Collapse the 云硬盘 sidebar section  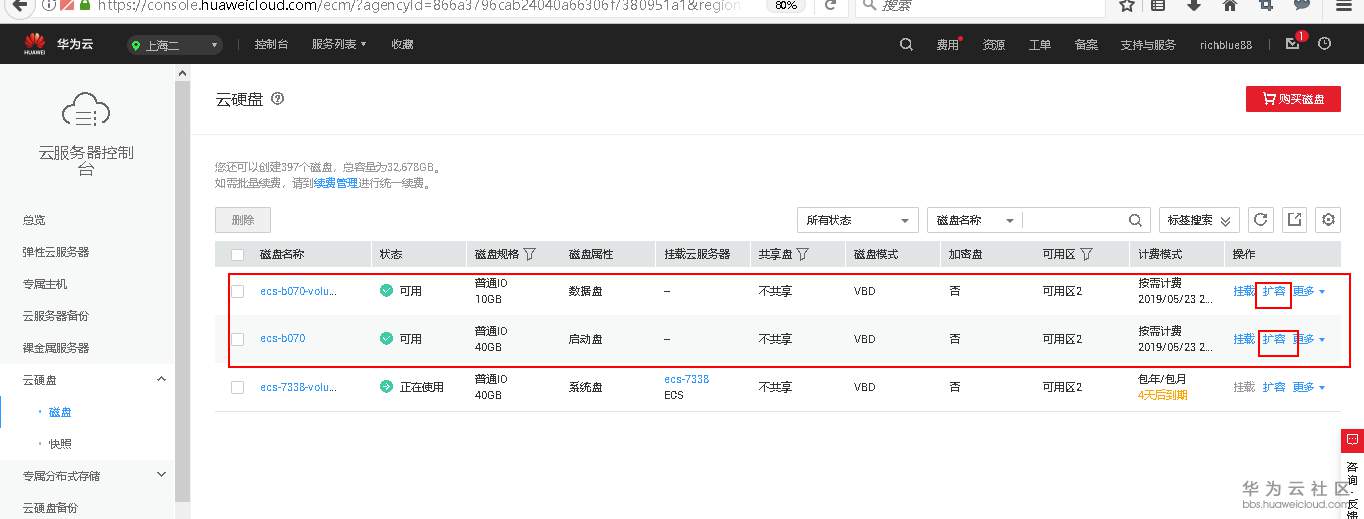coord(162,379)
